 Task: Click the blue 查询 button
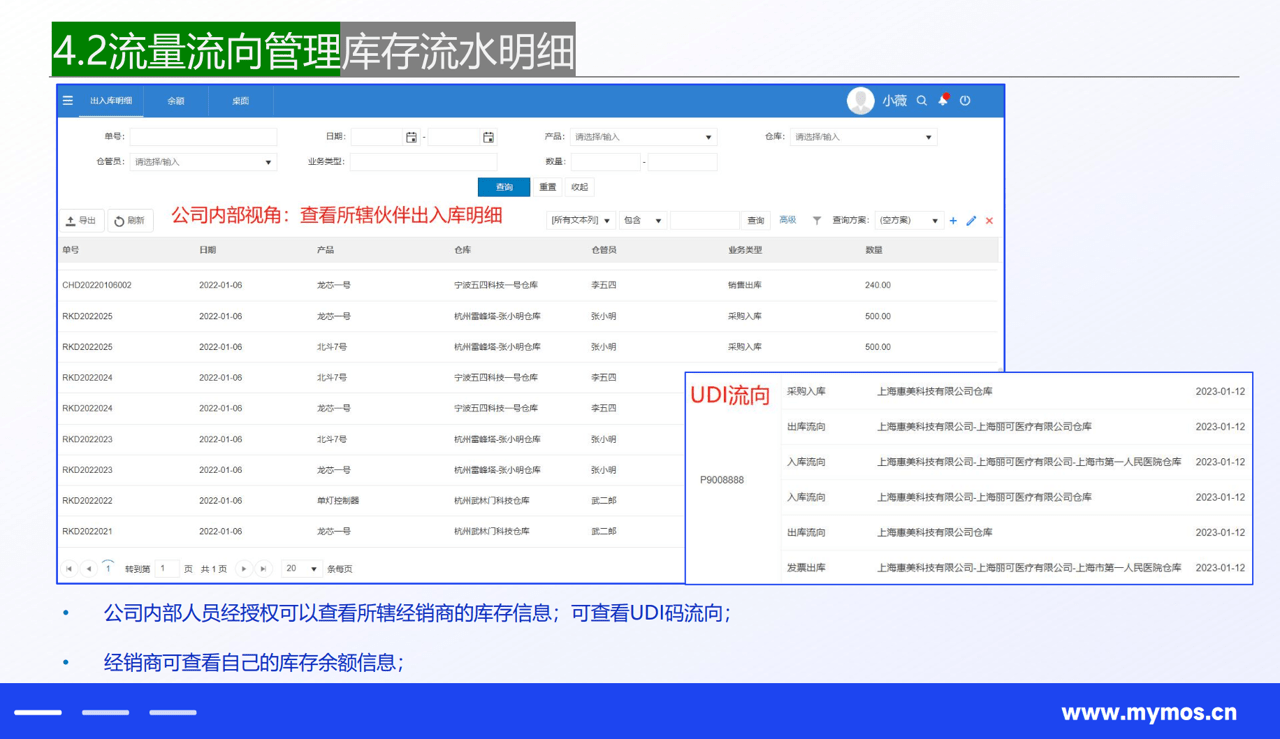(x=504, y=187)
